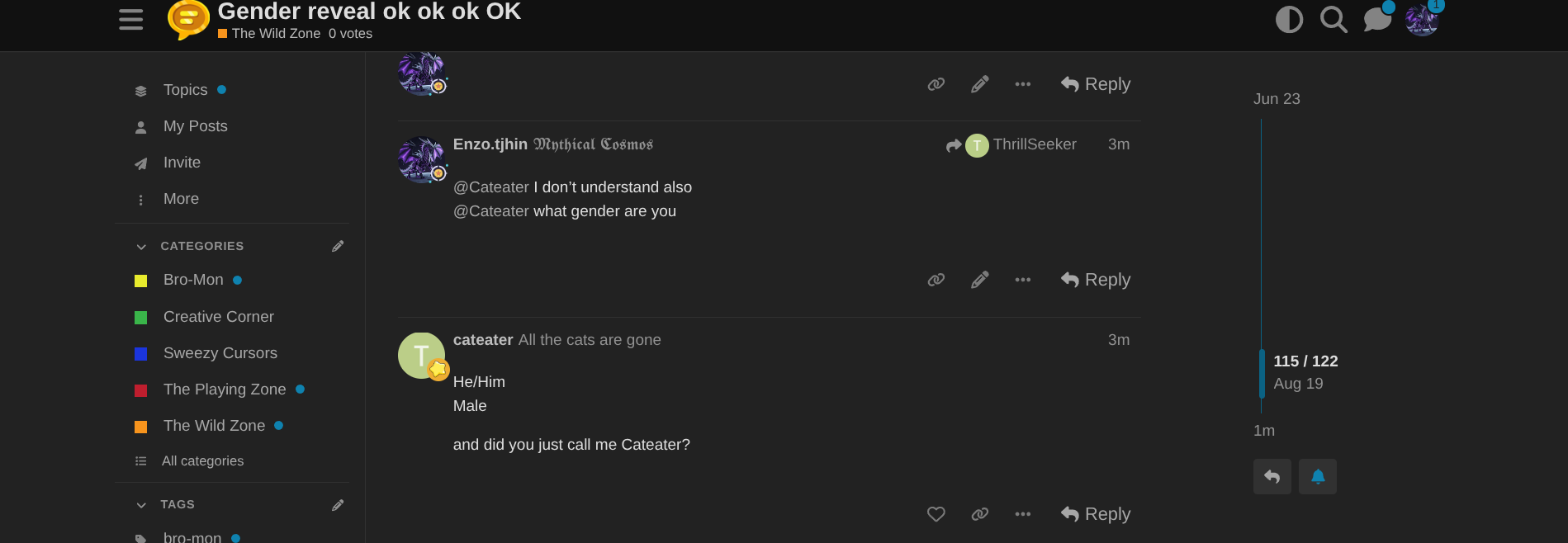Open the hamburger sidebar menu
The width and height of the screenshot is (1568, 543).
pos(130,19)
